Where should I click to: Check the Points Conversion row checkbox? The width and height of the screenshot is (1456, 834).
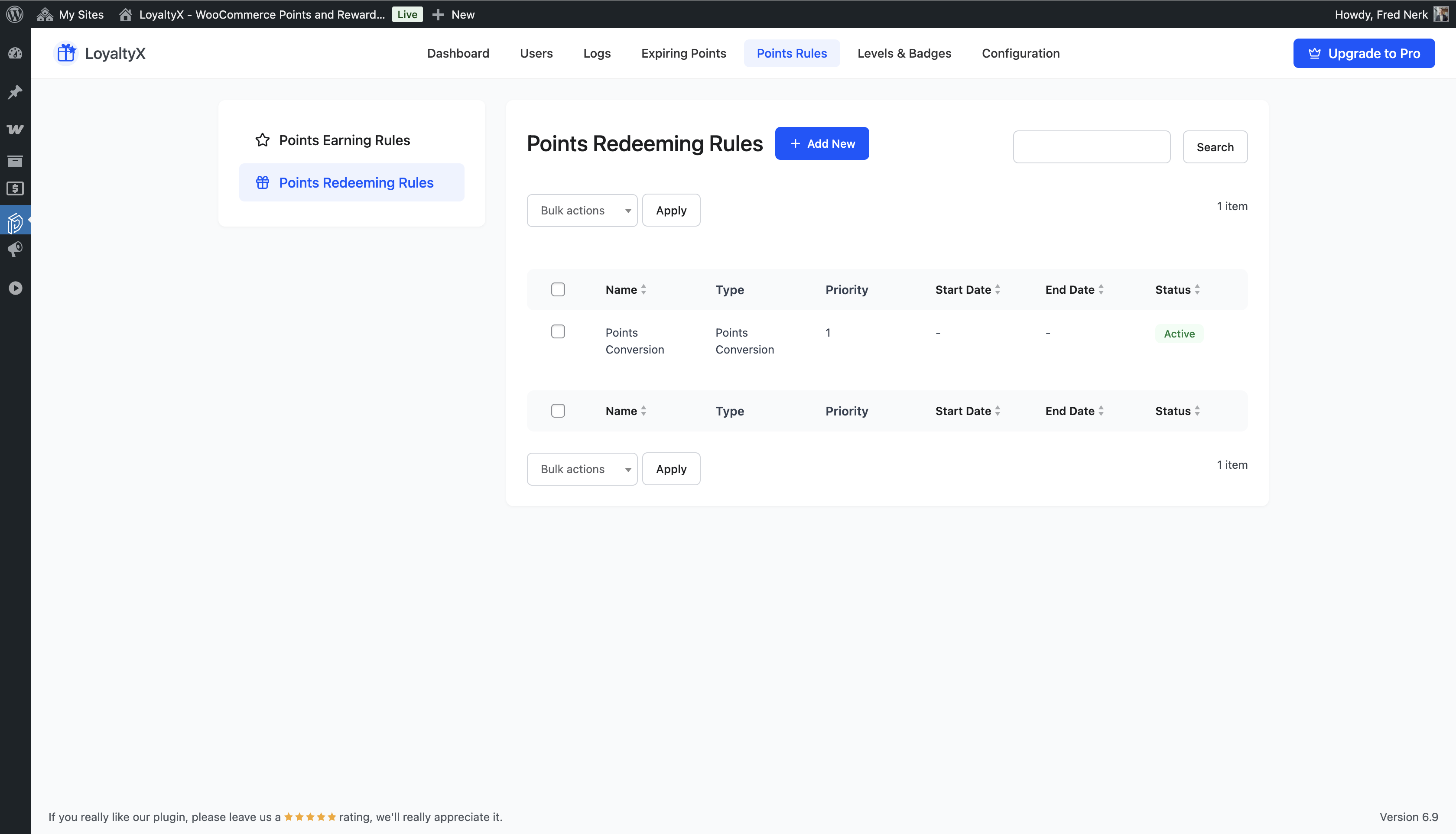pyautogui.click(x=558, y=332)
